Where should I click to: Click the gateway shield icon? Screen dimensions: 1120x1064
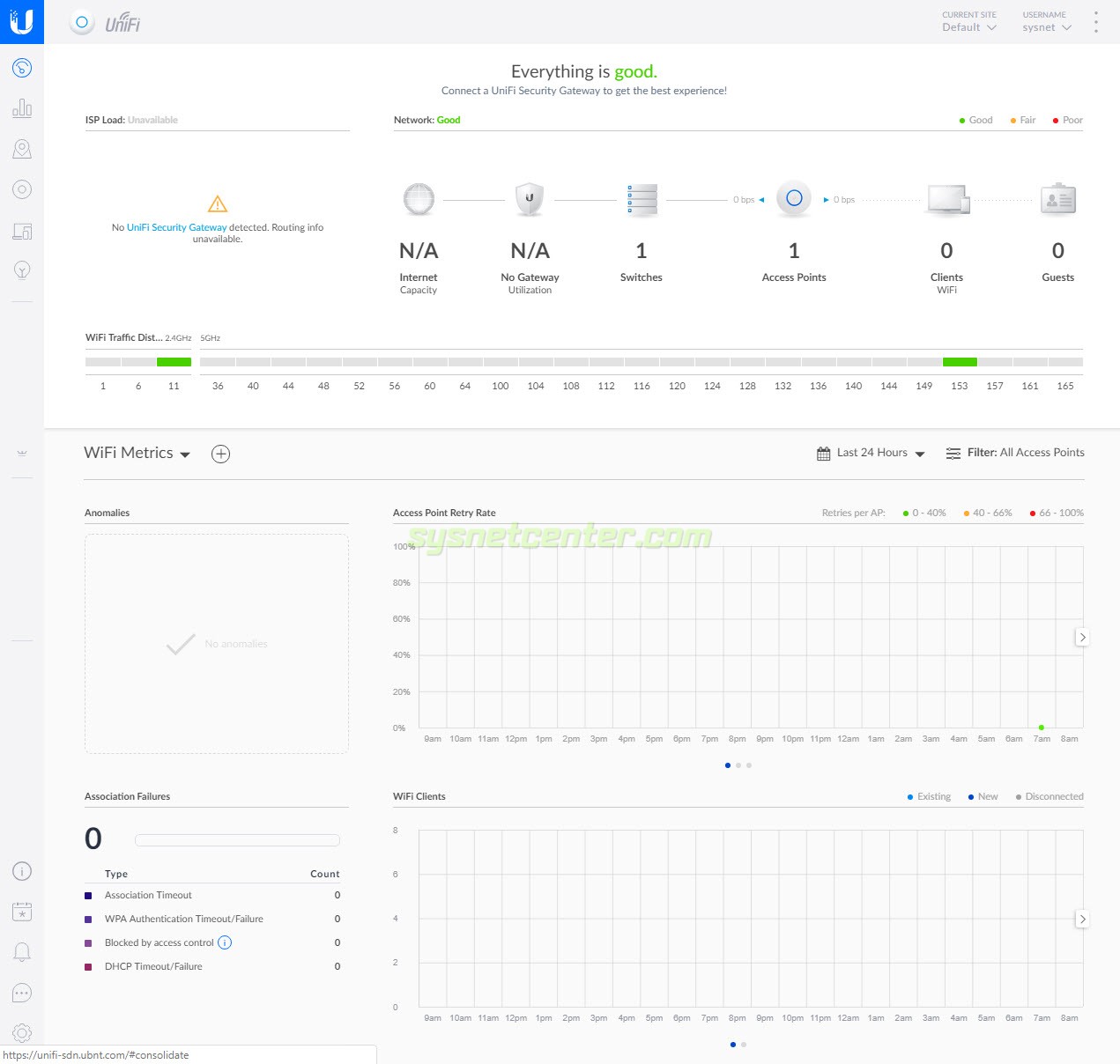coord(530,199)
